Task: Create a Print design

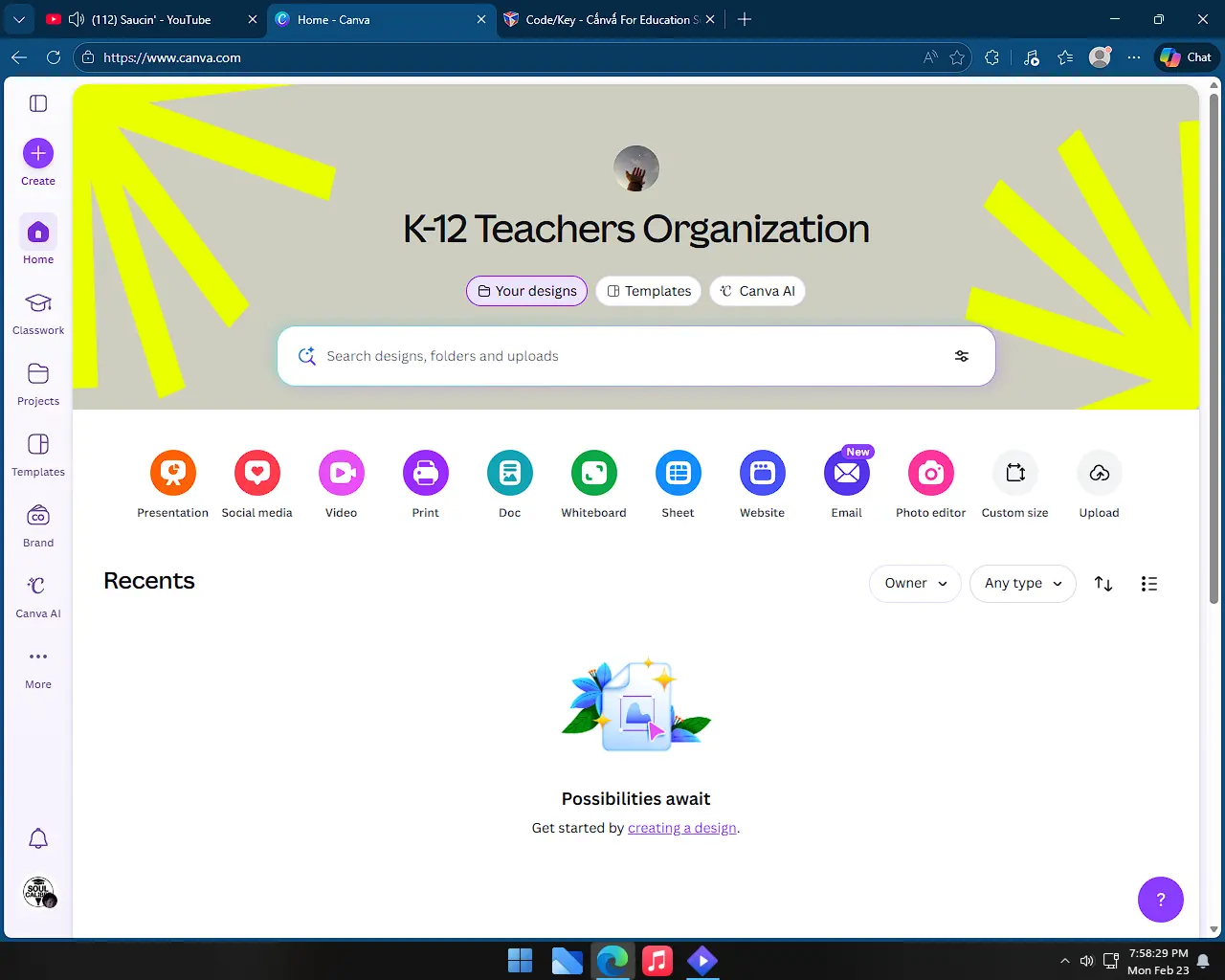Action: click(425, 484)
